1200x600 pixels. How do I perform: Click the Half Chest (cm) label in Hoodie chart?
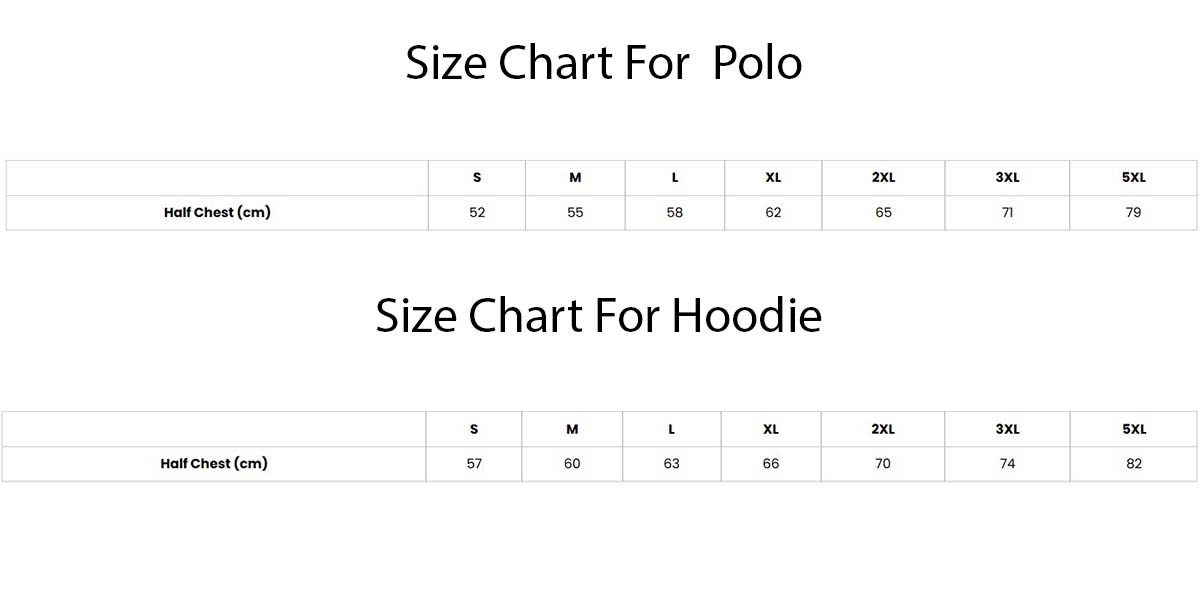click(x=214, y=463)
